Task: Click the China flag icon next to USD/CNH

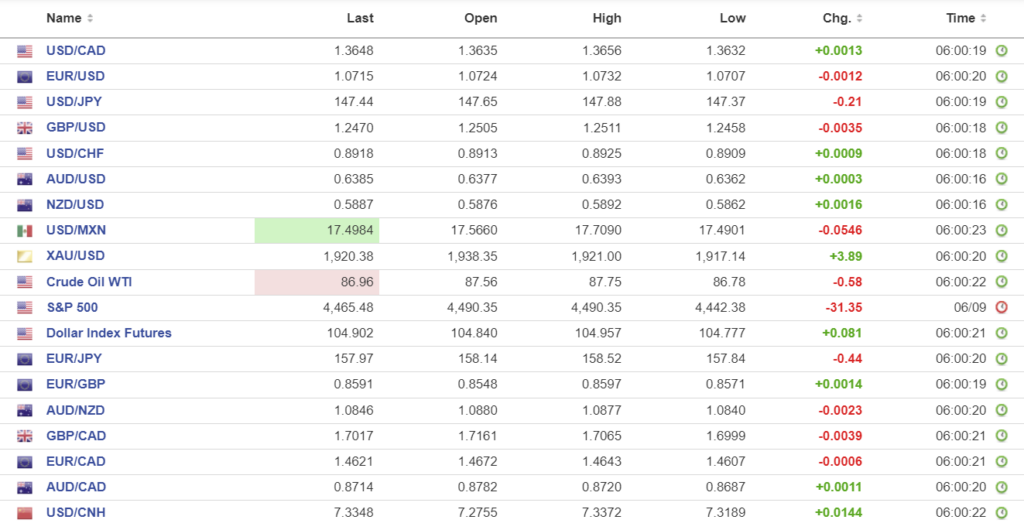Action: 25,513
